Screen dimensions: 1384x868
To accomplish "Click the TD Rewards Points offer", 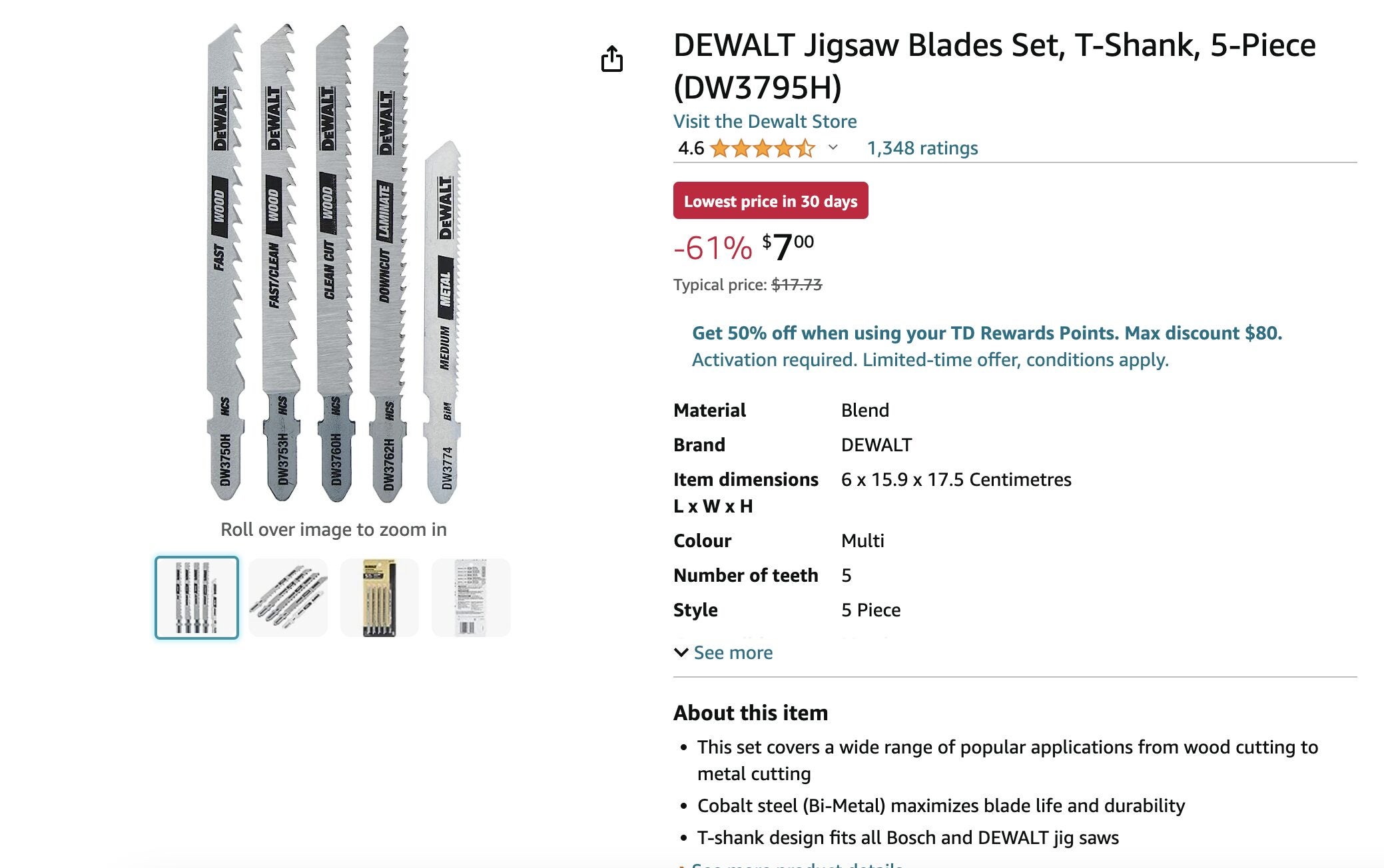I will (x=984, y=333).
